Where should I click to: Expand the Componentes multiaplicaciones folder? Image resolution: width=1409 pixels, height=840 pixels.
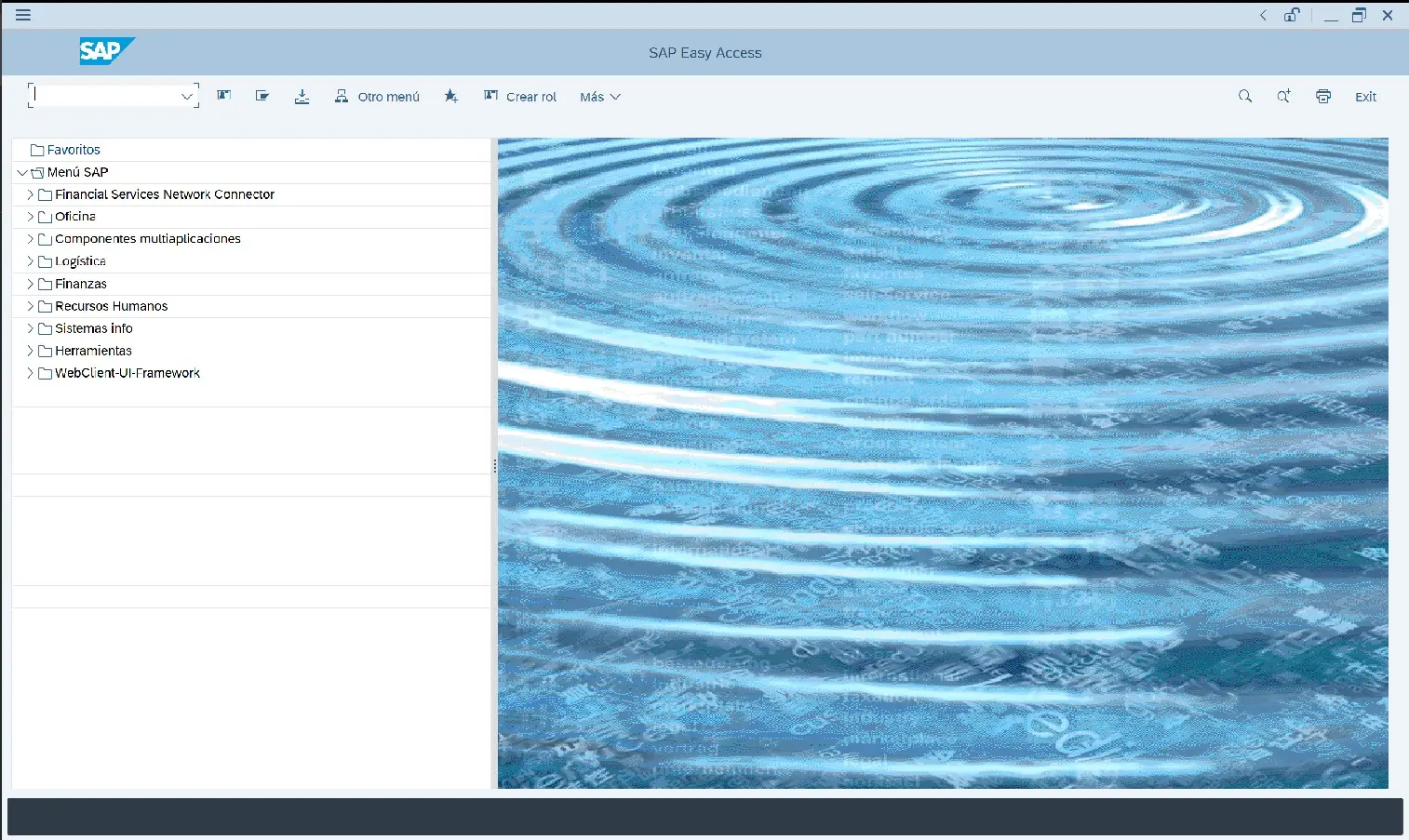pyautogui.click(x=30, y=239)
